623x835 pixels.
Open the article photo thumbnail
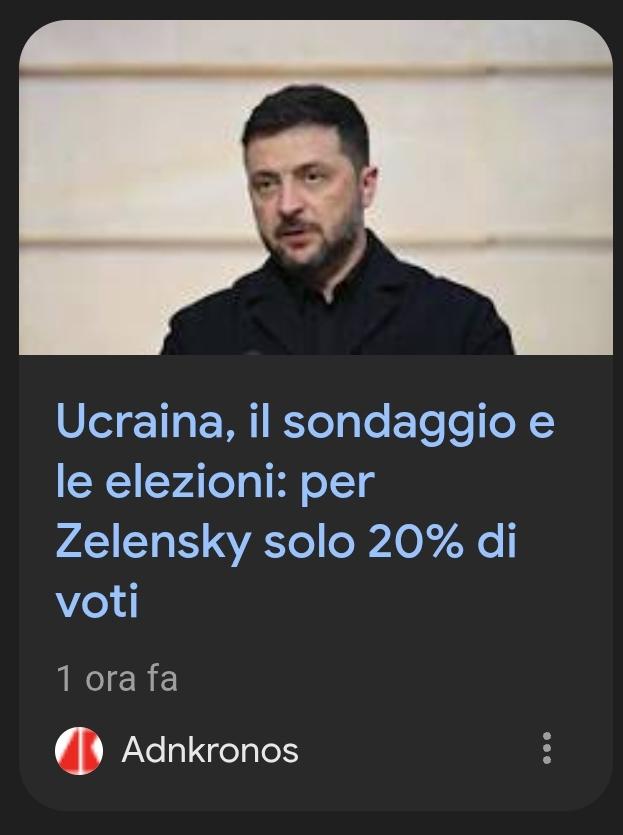pos(316,187)
